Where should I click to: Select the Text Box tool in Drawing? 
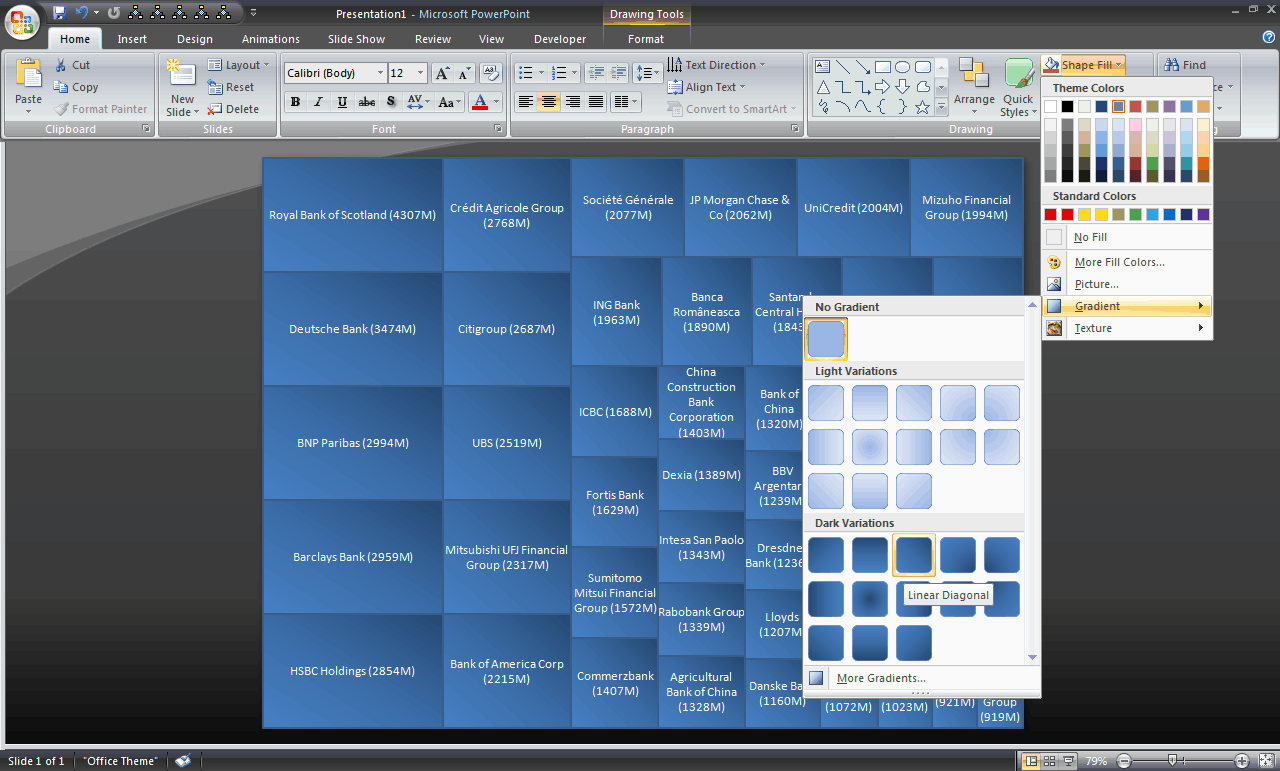coord(822,66)
